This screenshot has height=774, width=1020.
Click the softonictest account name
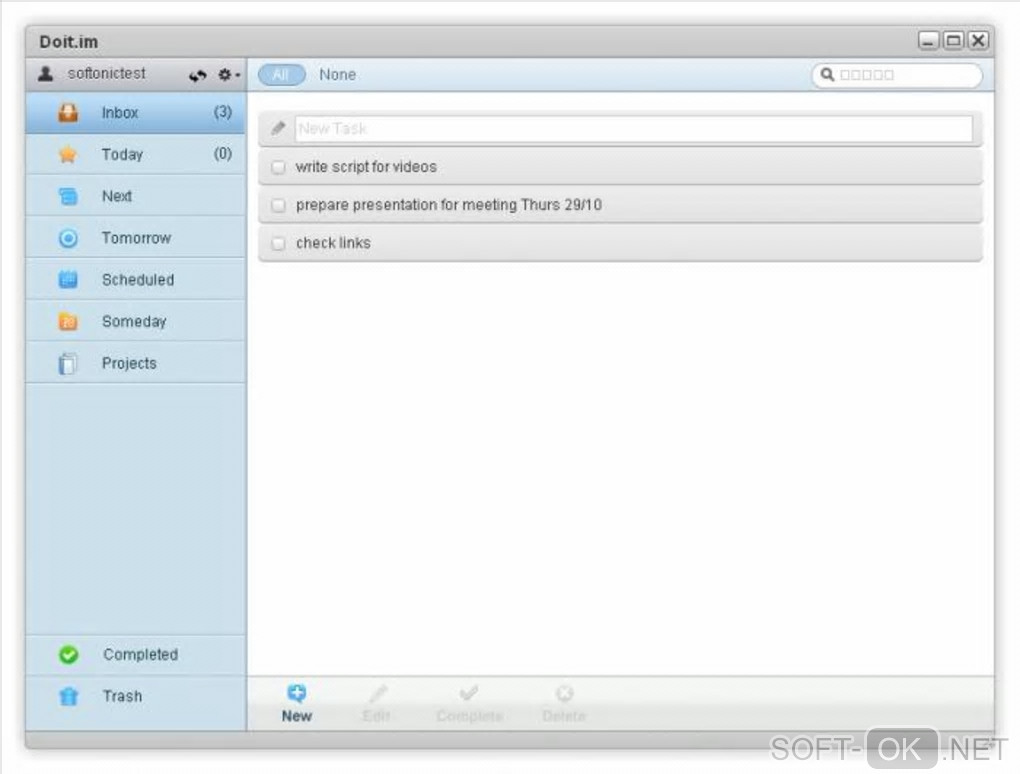pos(107,73)
